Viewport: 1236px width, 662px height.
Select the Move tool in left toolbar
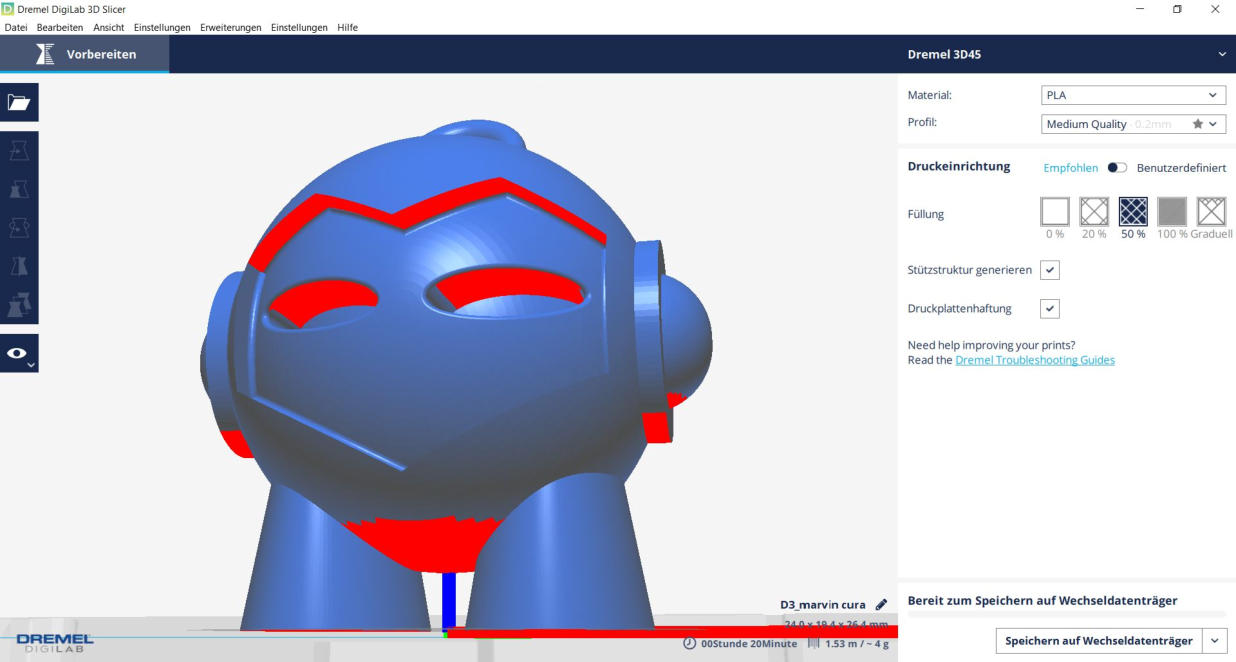(19, 150)
